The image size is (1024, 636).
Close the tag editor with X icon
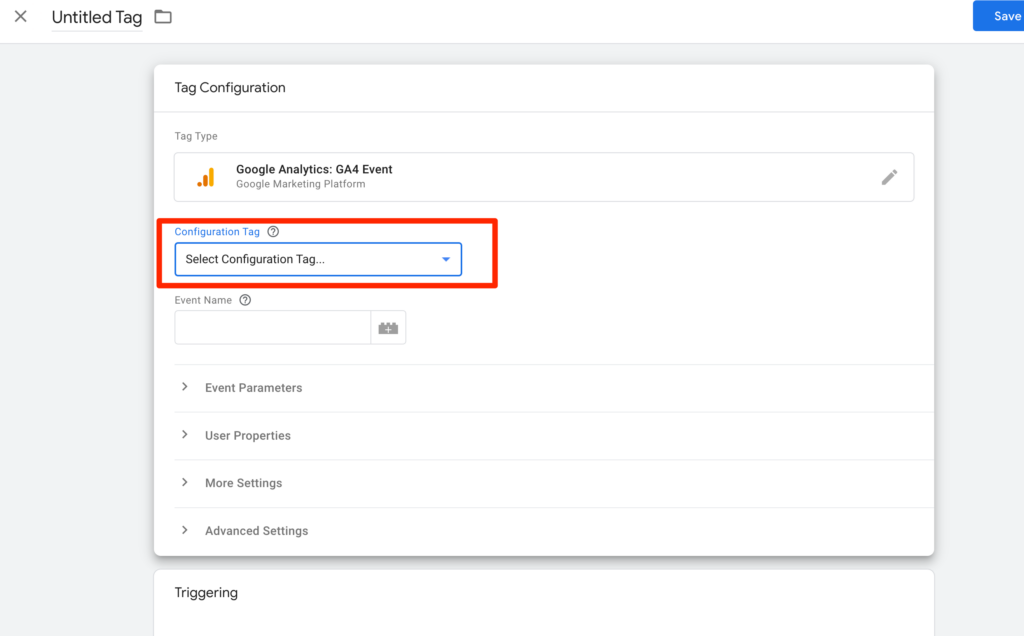21,17
